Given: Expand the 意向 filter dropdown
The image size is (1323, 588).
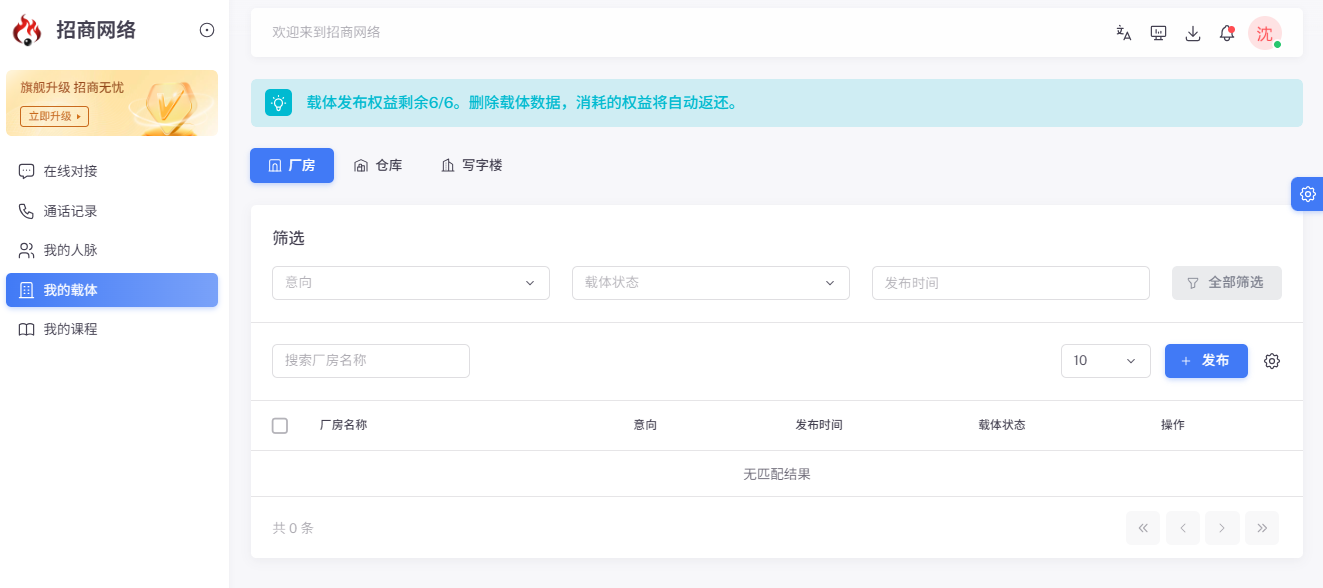Looking at the screenshot, I should tap(411, 283).
